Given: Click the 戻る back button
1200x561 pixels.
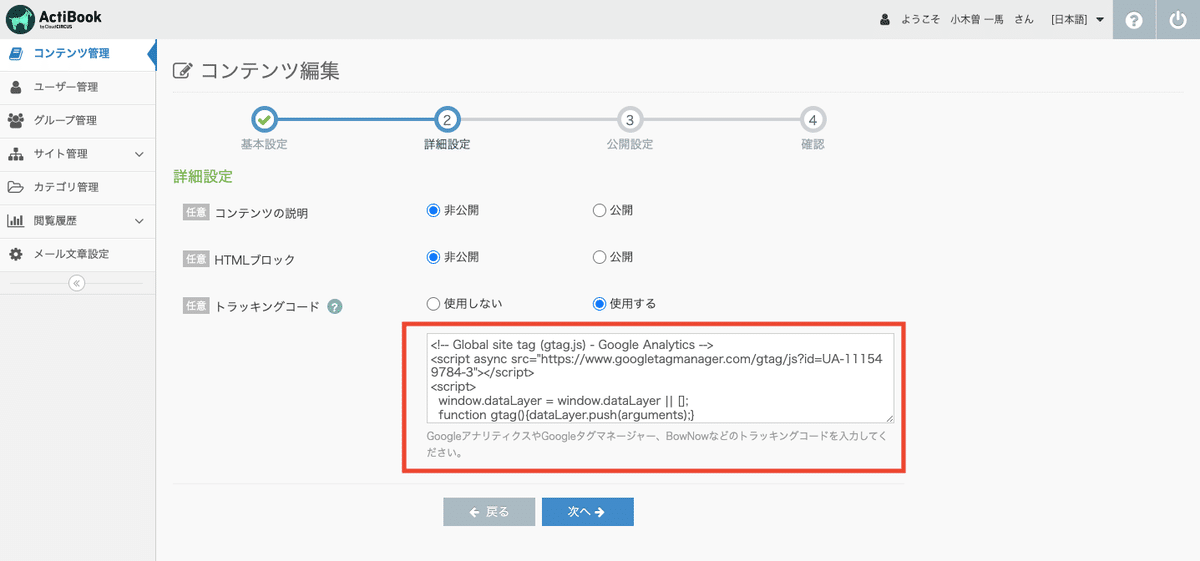Looking at the screenshot, I should pos(489,511).
